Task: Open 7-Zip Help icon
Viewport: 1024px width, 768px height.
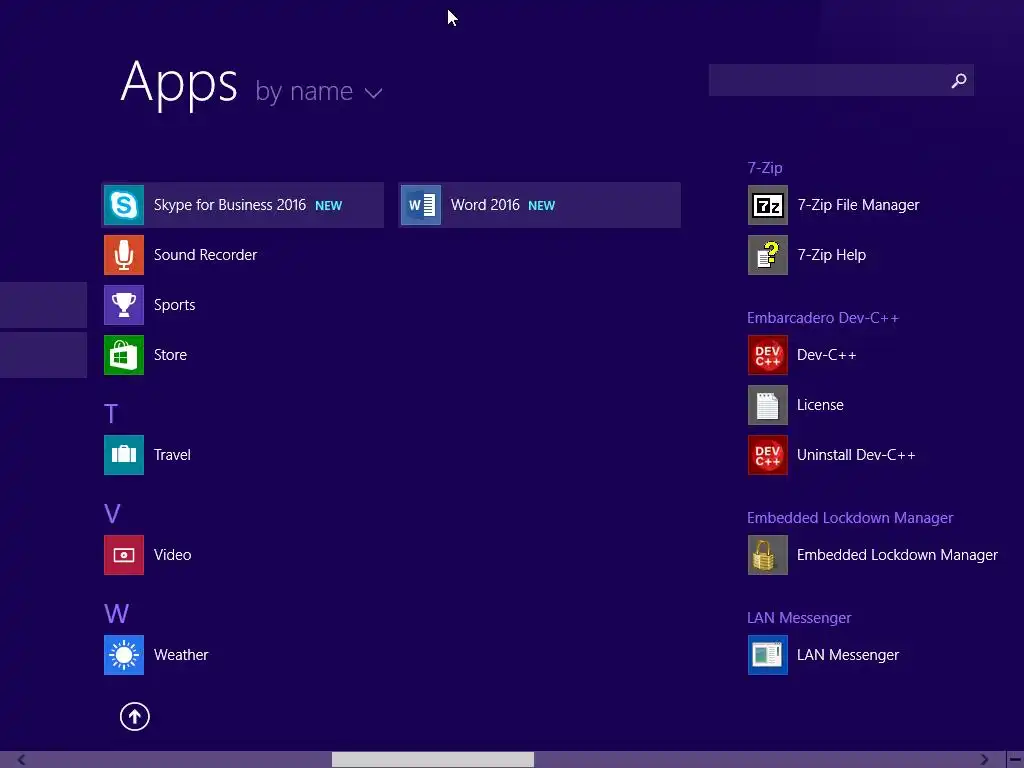Action: point(767,255)
